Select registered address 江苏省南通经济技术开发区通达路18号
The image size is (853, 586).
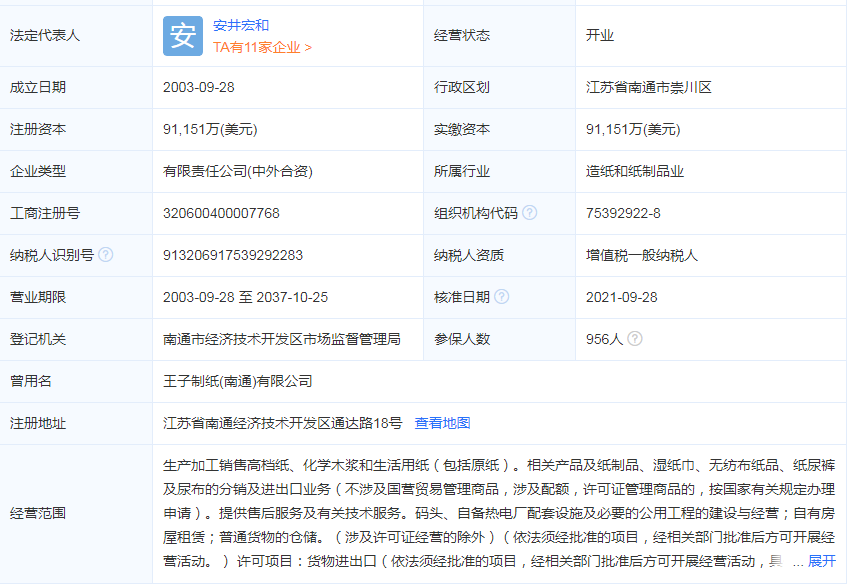coord(282,423)
